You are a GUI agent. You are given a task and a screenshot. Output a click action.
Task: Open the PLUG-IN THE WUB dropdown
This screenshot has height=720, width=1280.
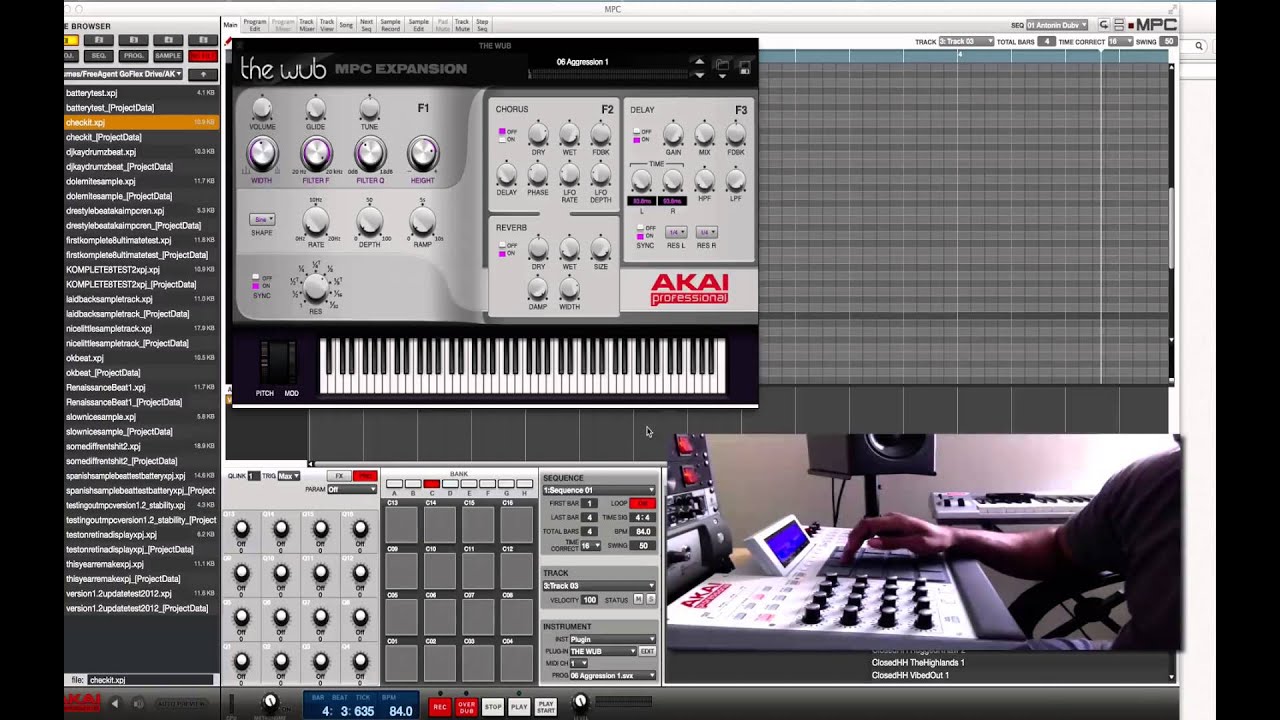pyautogui.click(x=603, y=651)
